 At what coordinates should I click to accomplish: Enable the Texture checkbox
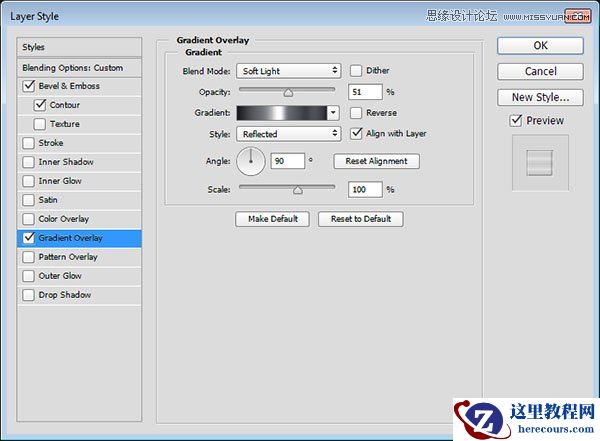(39, 124)
